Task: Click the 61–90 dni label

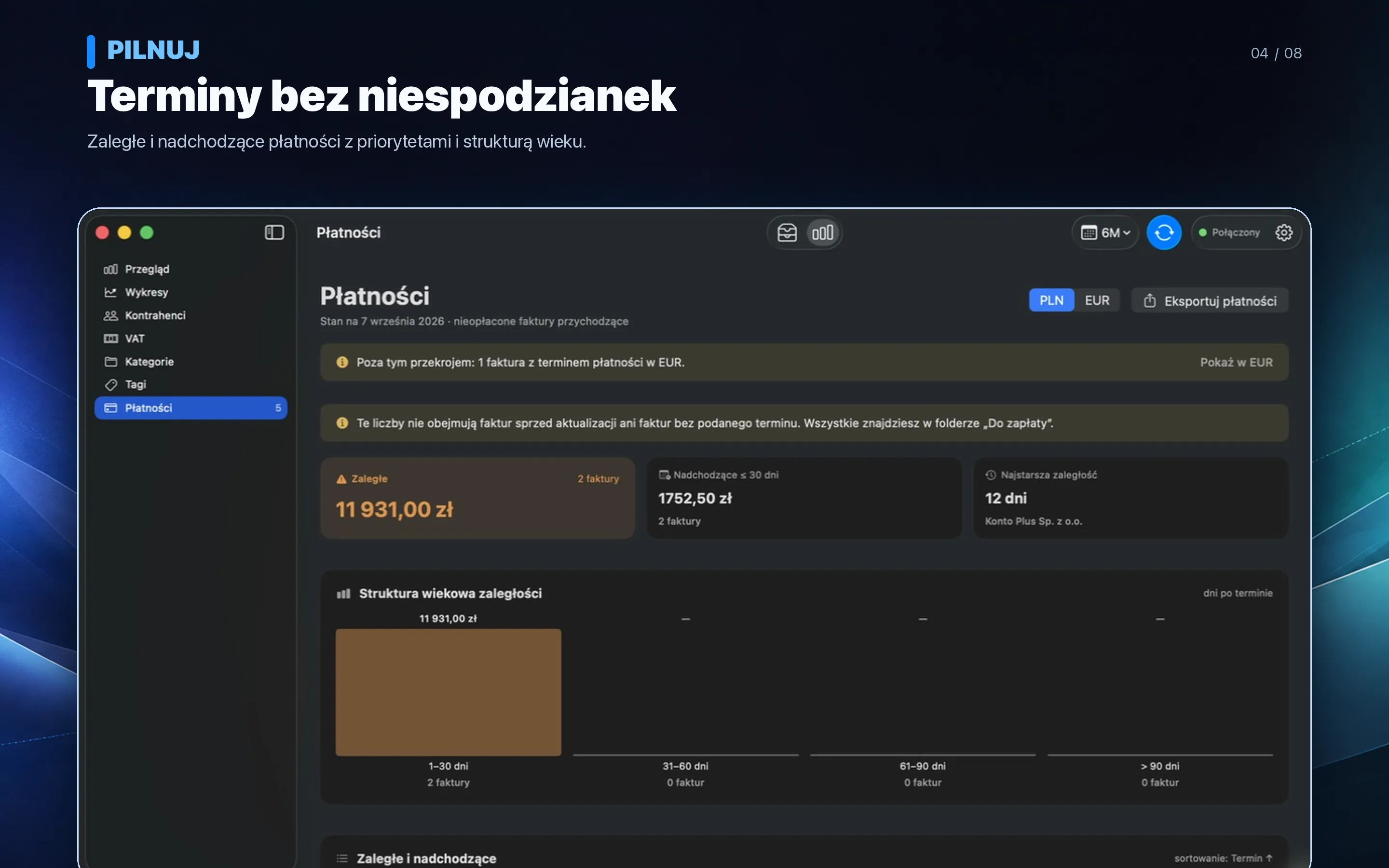Action: (922, 766)
